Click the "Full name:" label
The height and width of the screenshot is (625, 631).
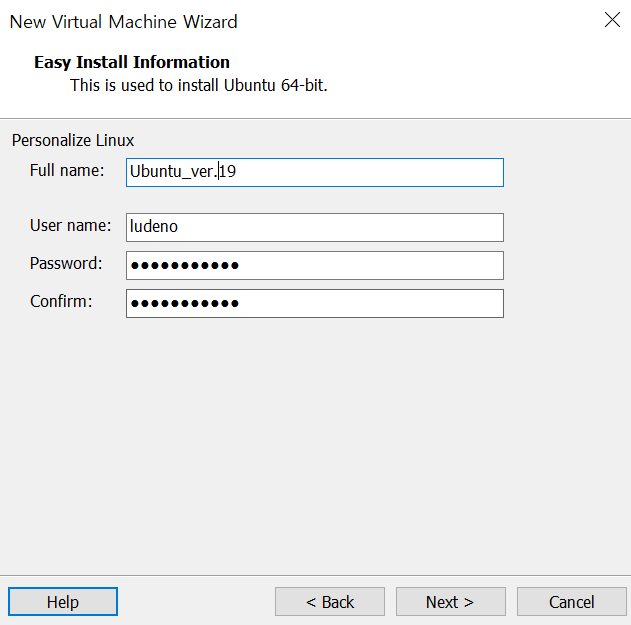coord(67,170)
